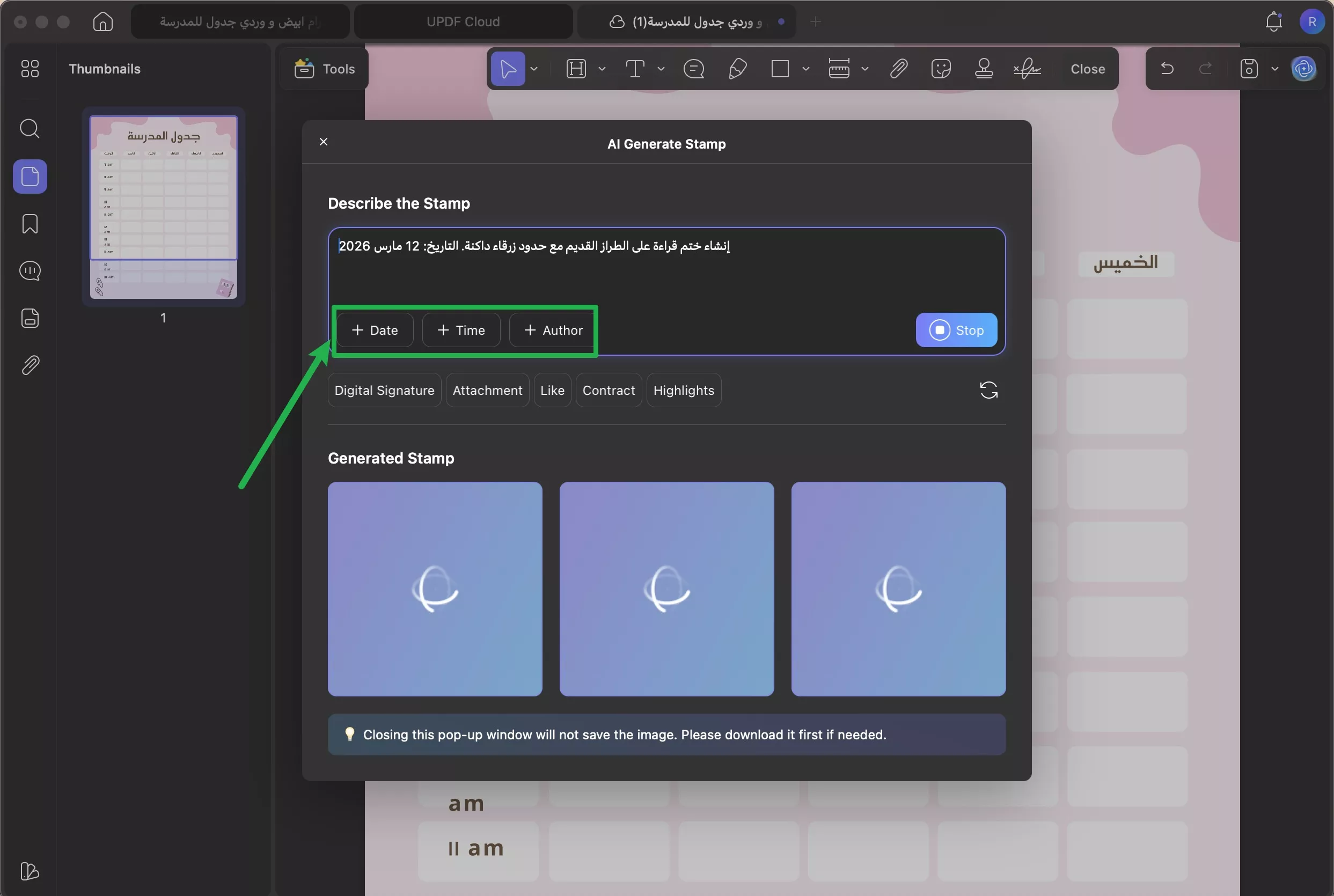Stop the stamp generation
Screen dimensions: 1334x896
coord(956,330)
